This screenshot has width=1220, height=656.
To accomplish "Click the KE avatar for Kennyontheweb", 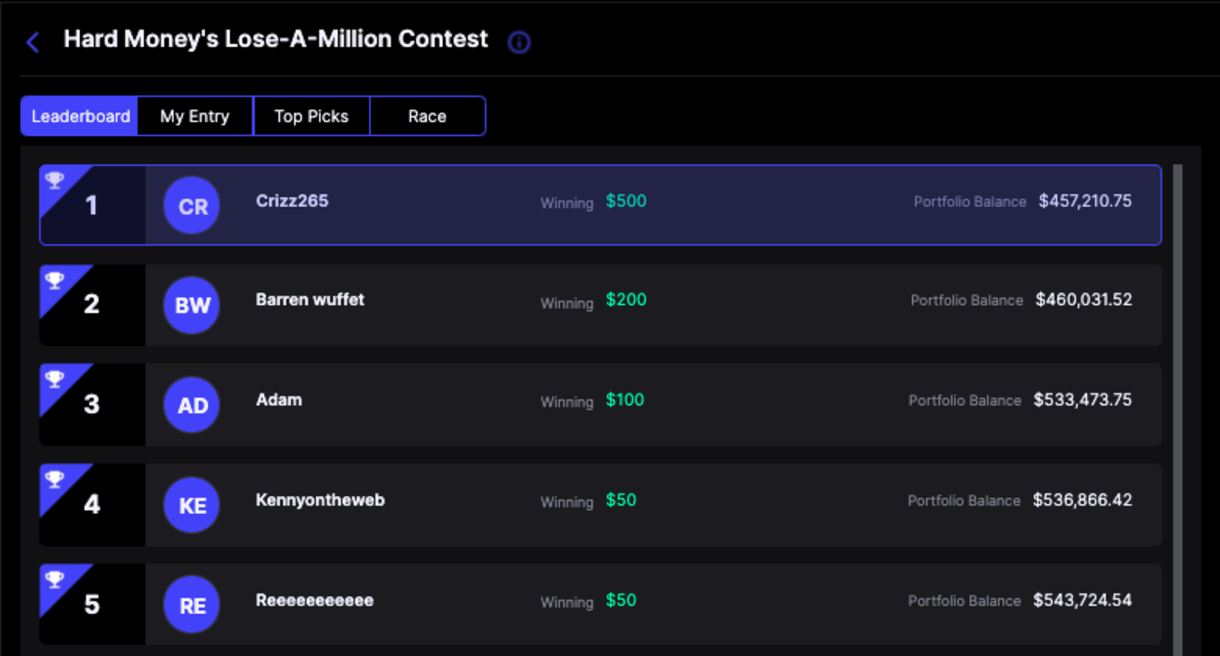I will pos(192,505).
